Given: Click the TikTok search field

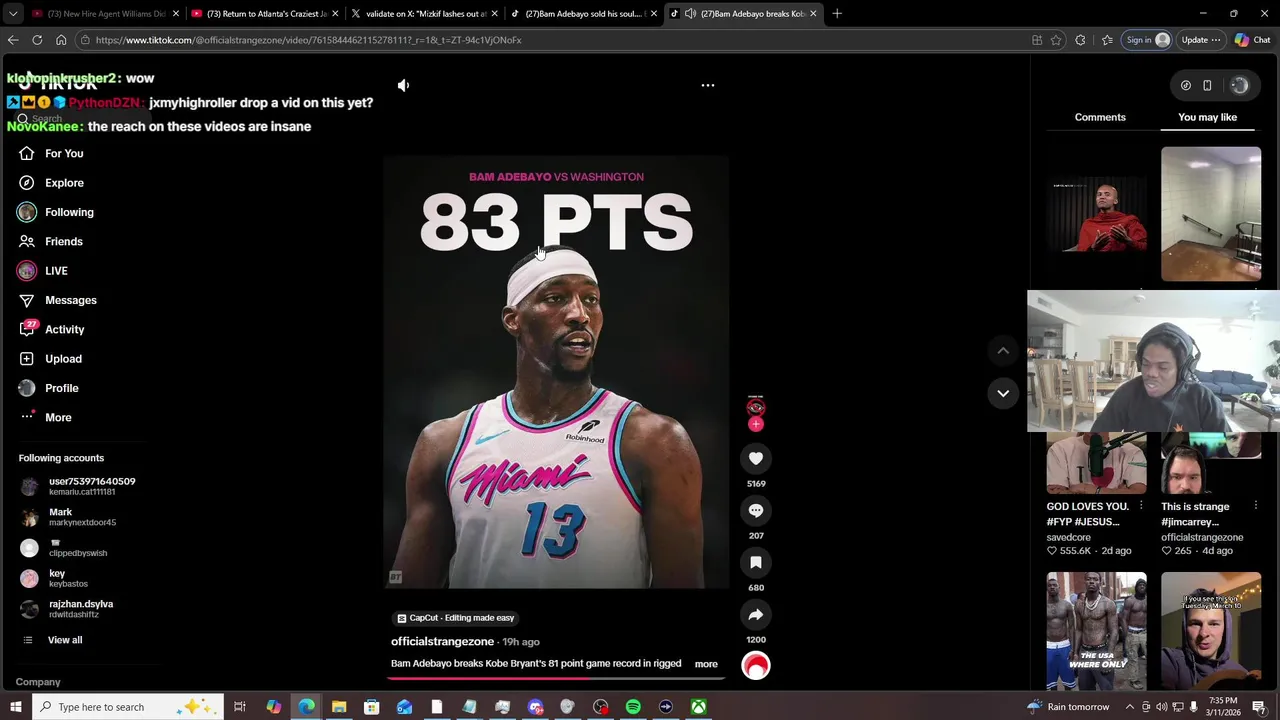Looking at the screenshot, I should (x=80, y=118).
